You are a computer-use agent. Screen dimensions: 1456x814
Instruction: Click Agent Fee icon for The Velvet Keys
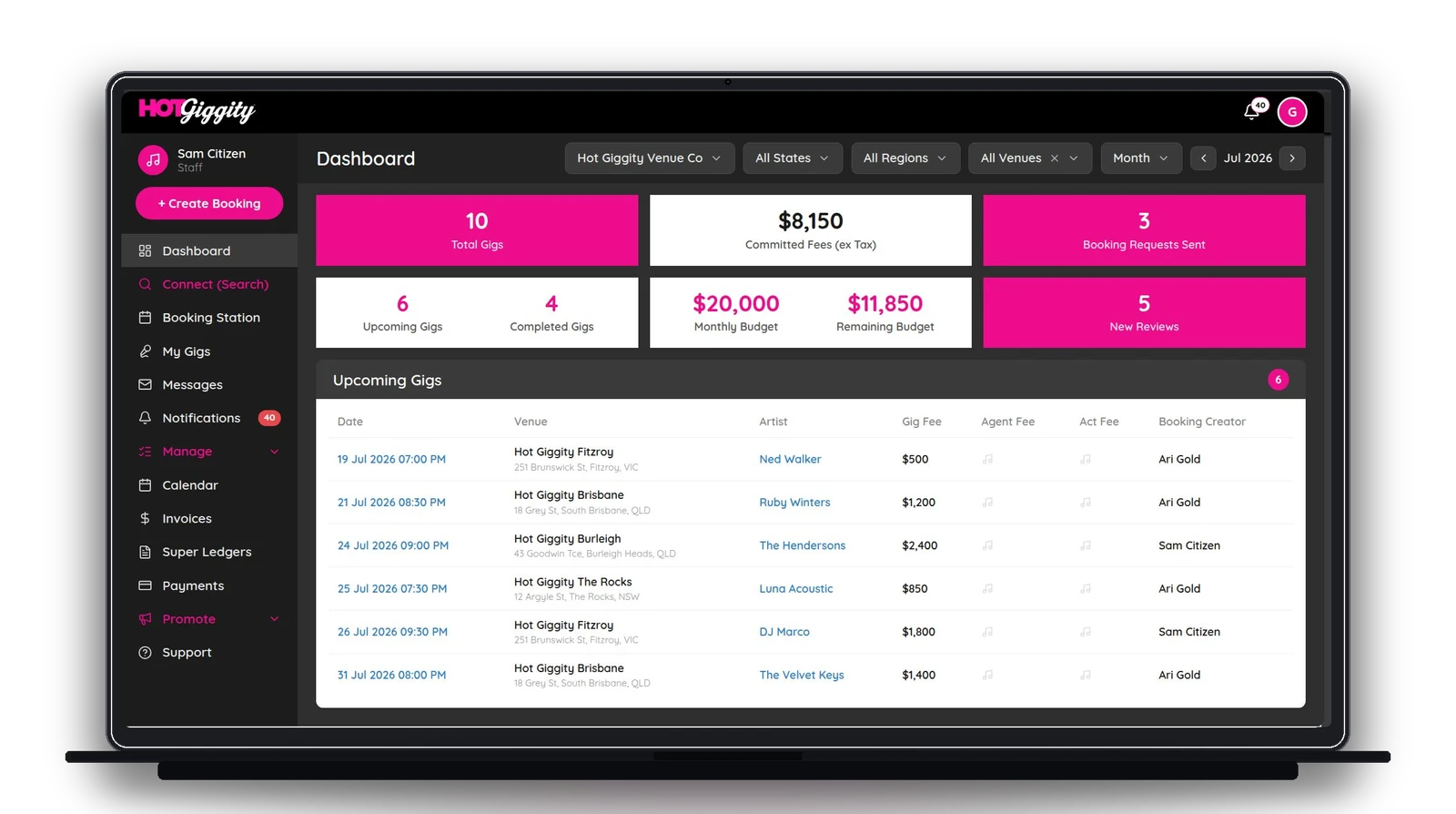987,675
